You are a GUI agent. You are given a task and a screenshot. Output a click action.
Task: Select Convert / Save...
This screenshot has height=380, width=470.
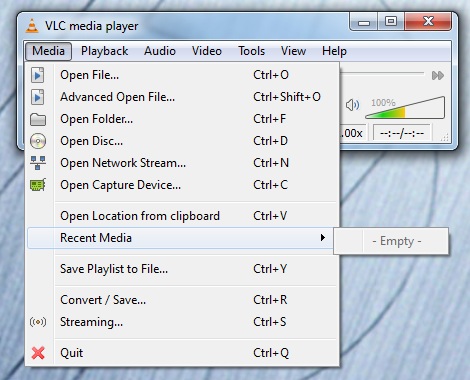182,300
